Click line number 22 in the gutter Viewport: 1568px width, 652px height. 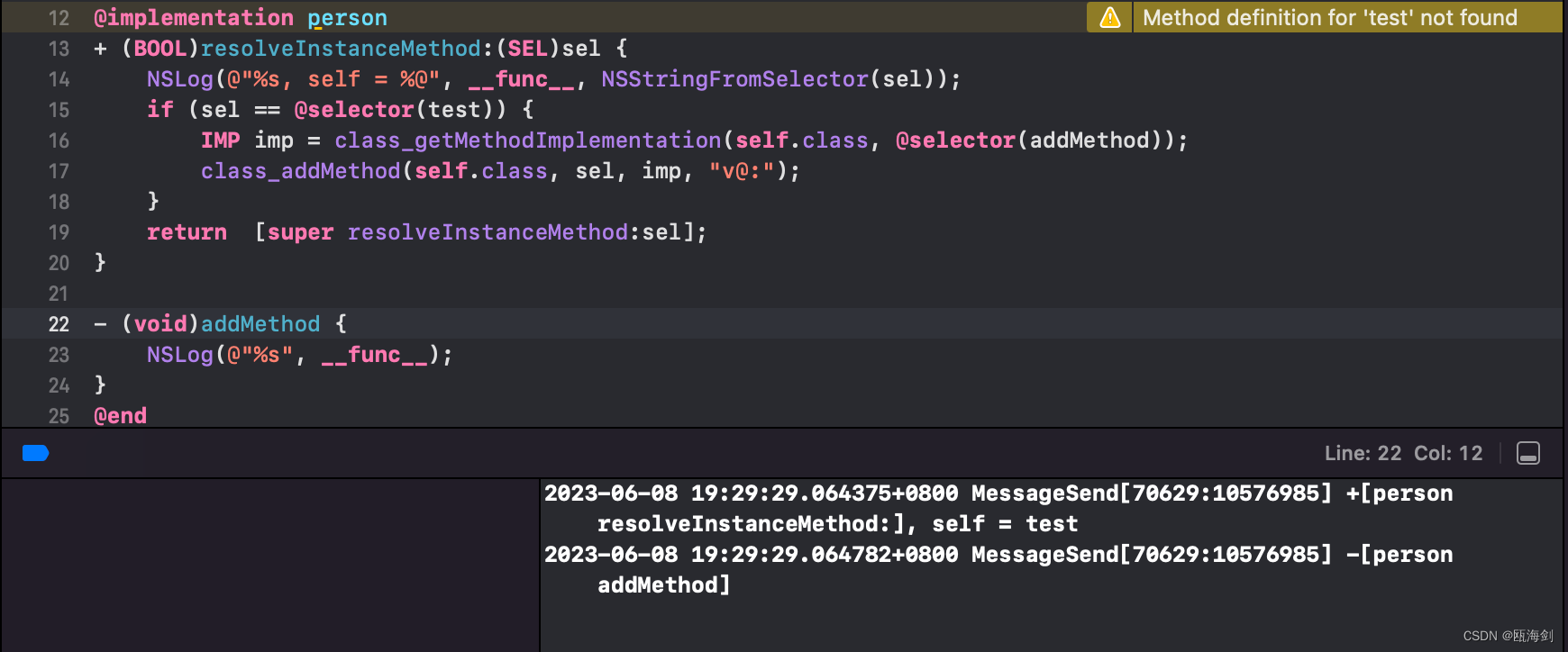(59, 324)
